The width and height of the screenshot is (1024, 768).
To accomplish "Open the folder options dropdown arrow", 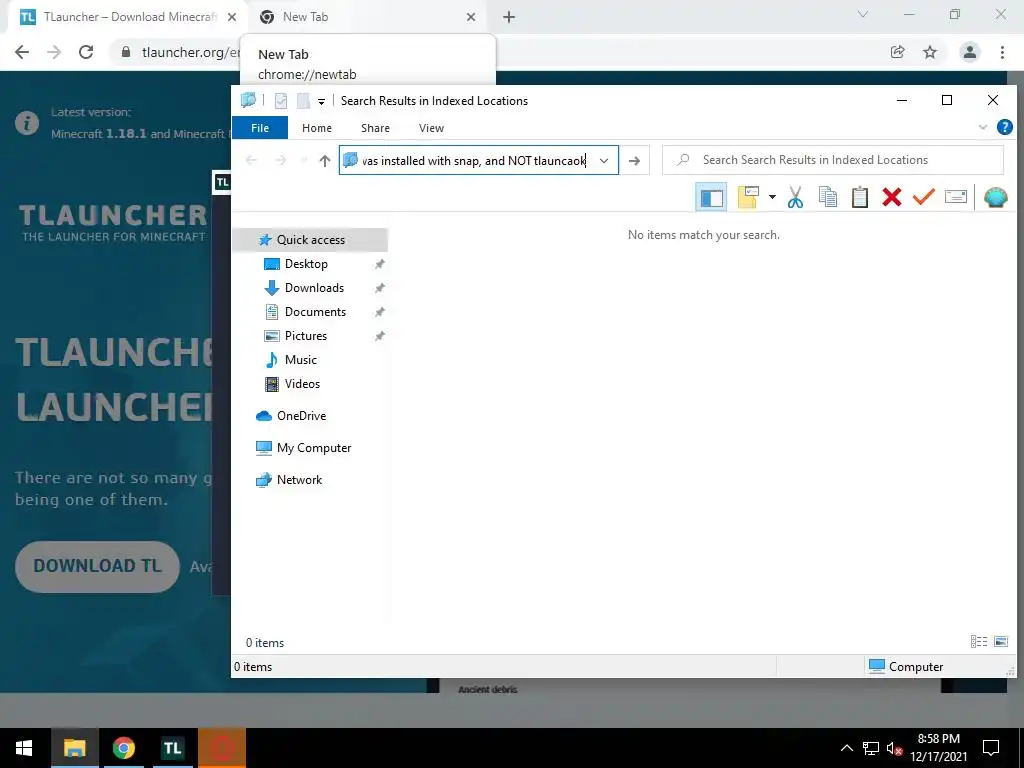I will (x=772, y=197).
